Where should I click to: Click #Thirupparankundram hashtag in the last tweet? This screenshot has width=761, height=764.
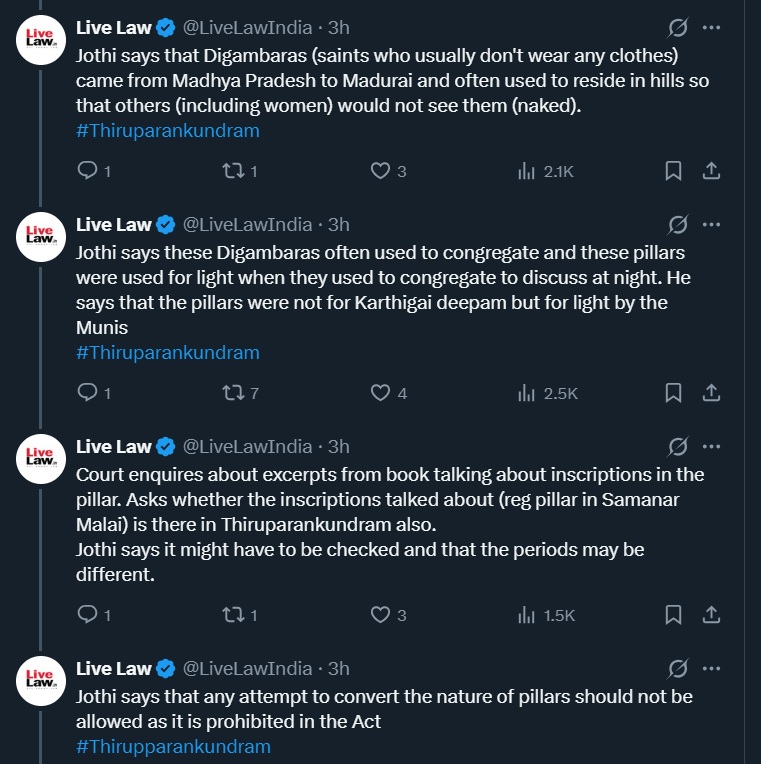[172, 747]
